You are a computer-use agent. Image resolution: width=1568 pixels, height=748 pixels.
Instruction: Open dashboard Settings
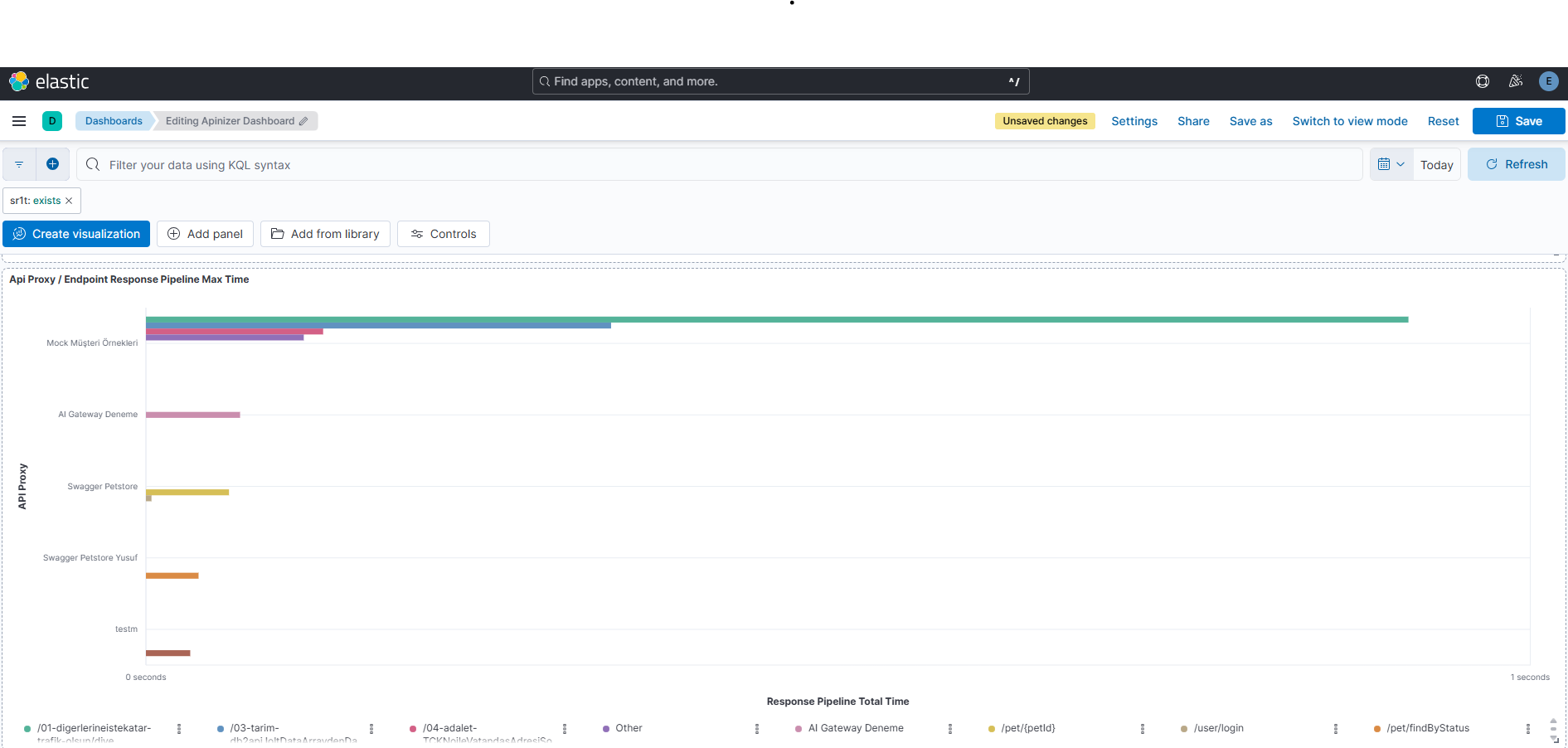tap(1134, 121)
